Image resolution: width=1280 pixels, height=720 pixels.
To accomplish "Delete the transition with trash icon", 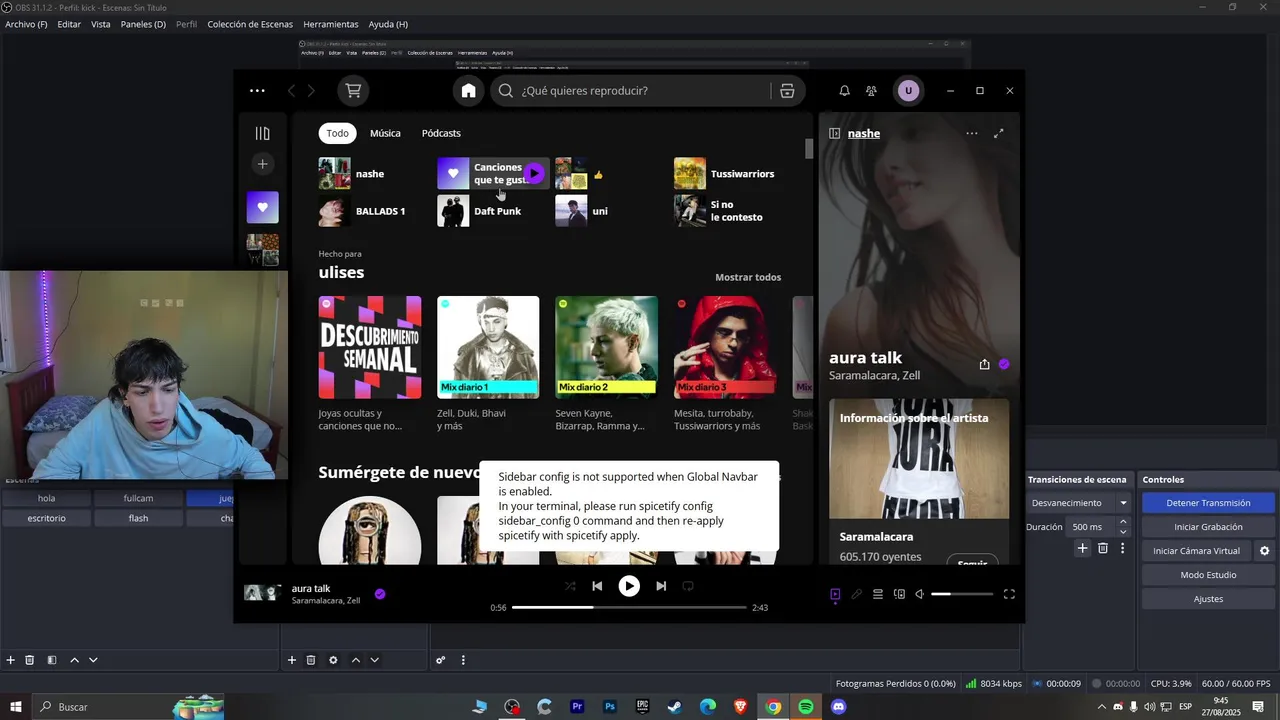I will (1103, 548).
